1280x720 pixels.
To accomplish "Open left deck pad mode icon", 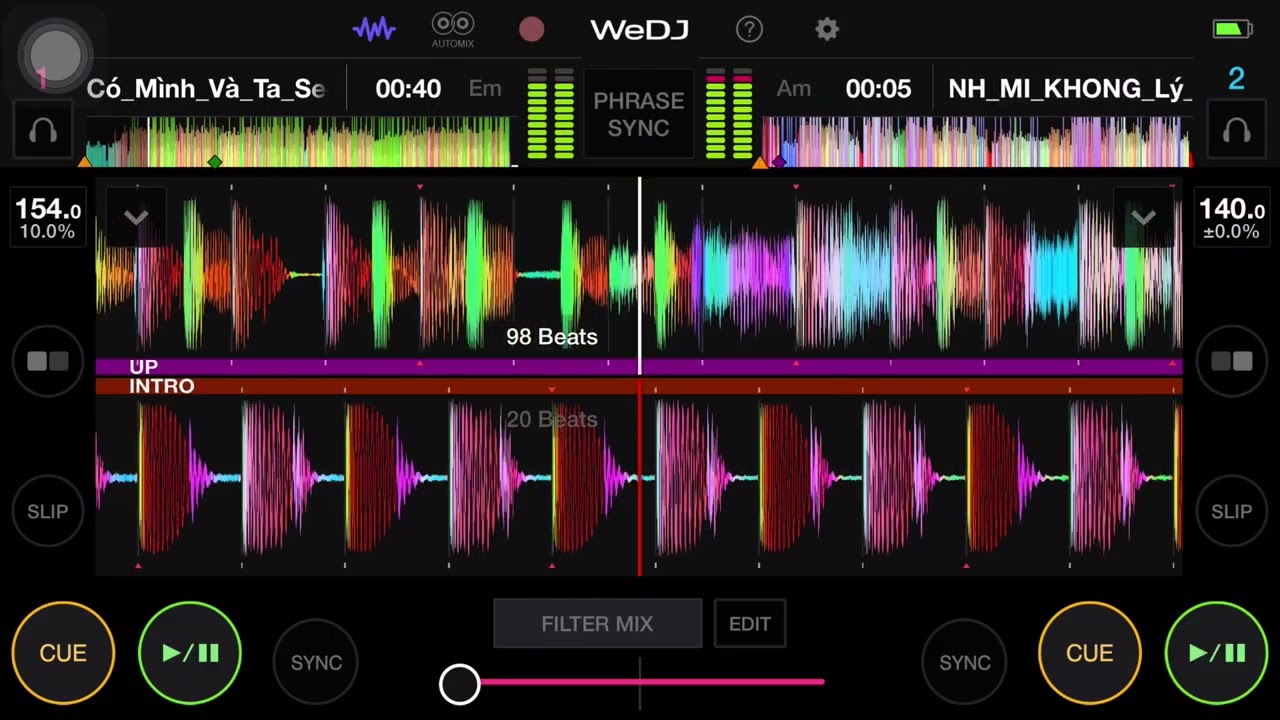I will [48, 361].
